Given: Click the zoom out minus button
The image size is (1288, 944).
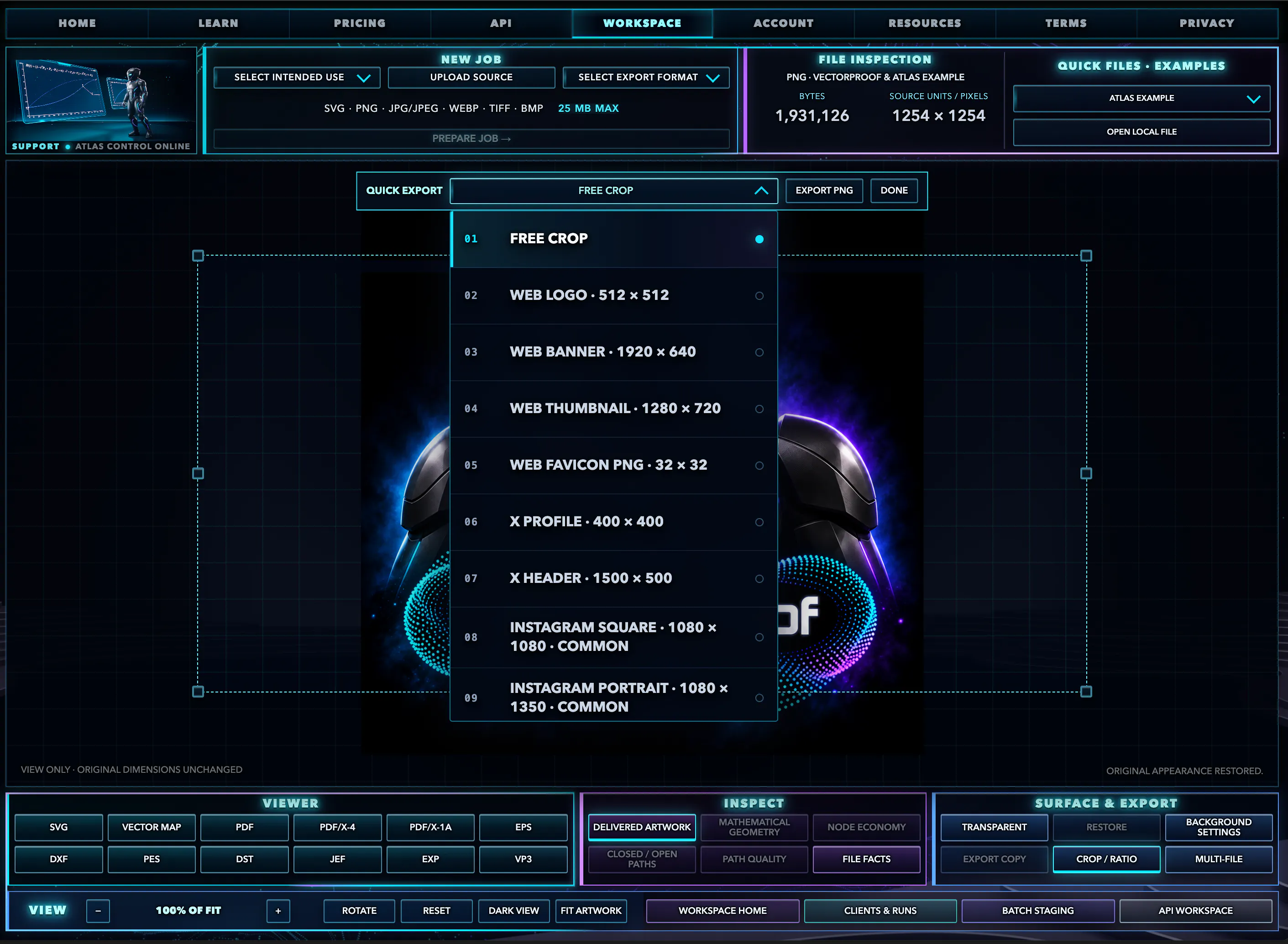Looking at the screenshot, I should pyautogui.click(x=98, y=911).
